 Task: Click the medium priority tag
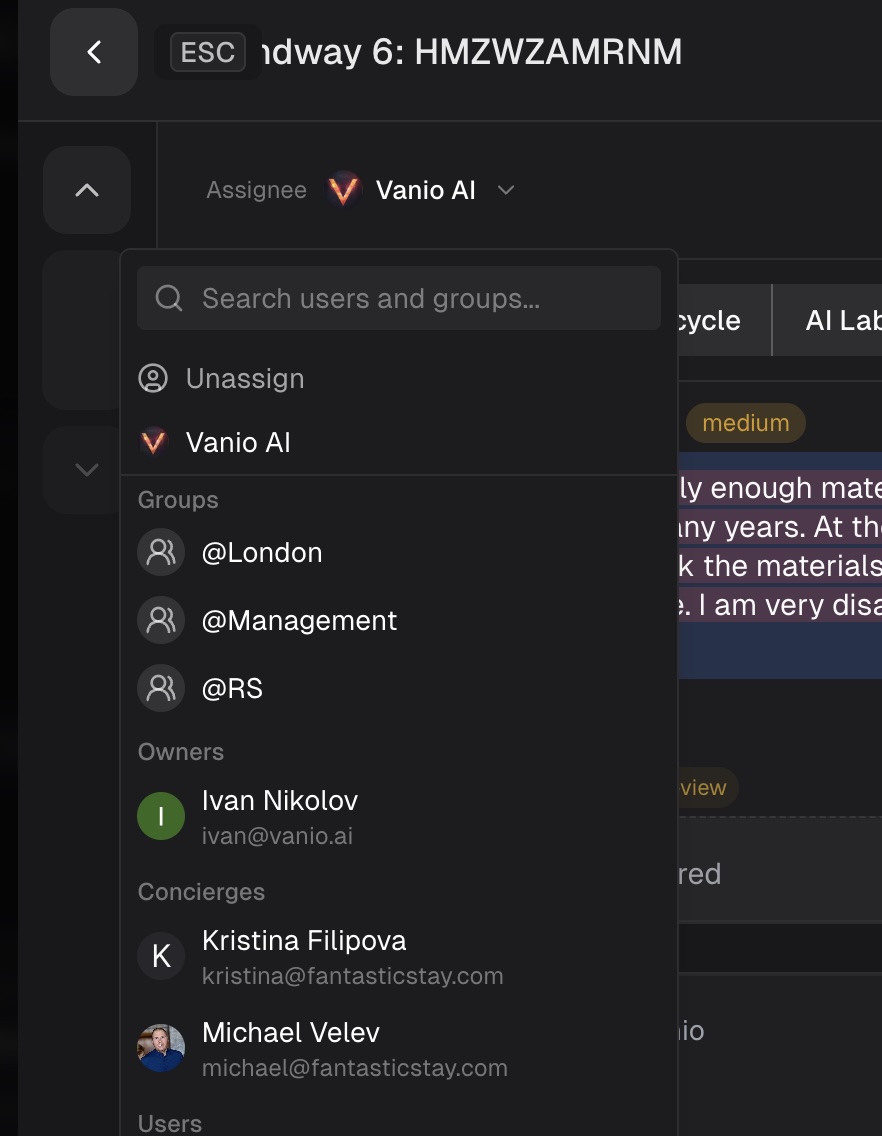pos(745,423)
